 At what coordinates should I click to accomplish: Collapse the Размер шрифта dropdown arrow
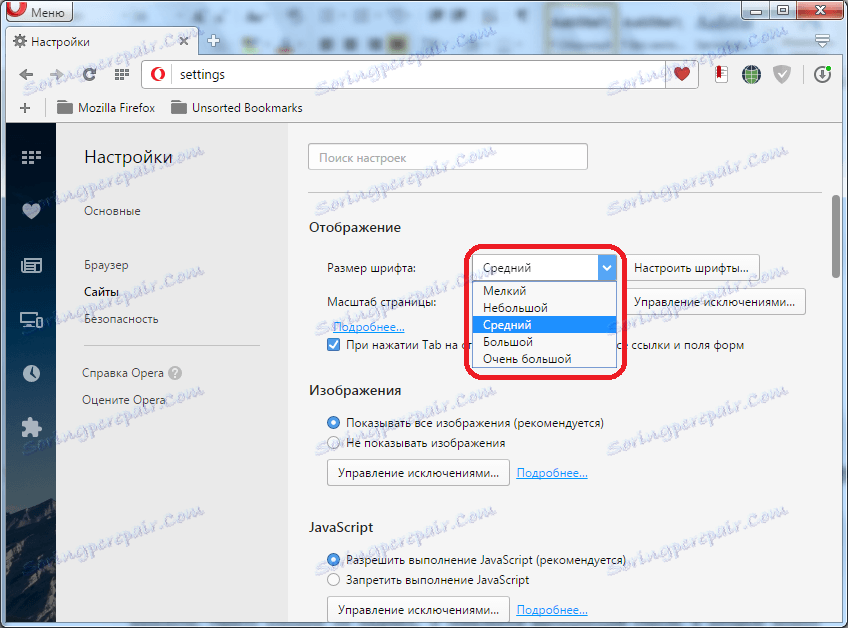pyautogui.click(x=607, y=267)
